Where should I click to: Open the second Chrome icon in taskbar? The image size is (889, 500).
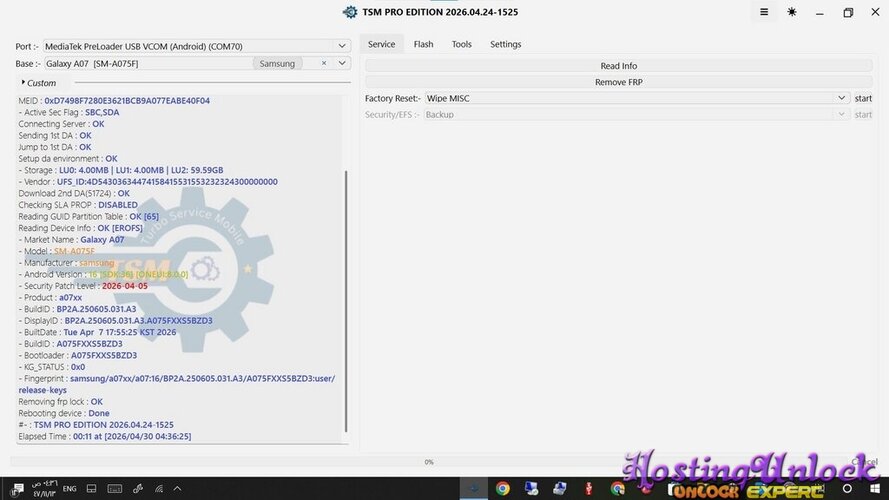(617, 489)
